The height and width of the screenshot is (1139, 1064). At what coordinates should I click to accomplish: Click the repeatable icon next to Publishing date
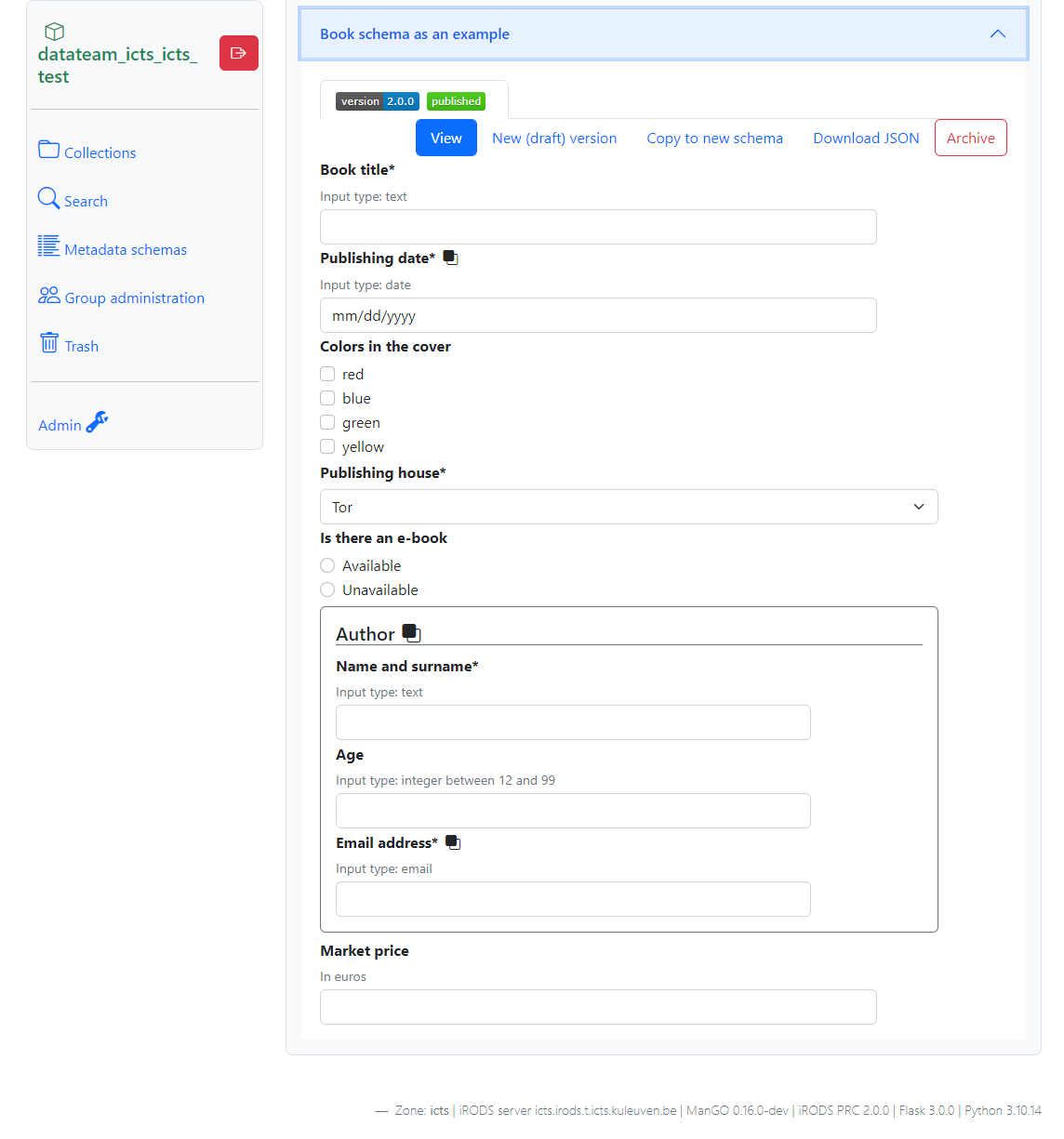451,258
